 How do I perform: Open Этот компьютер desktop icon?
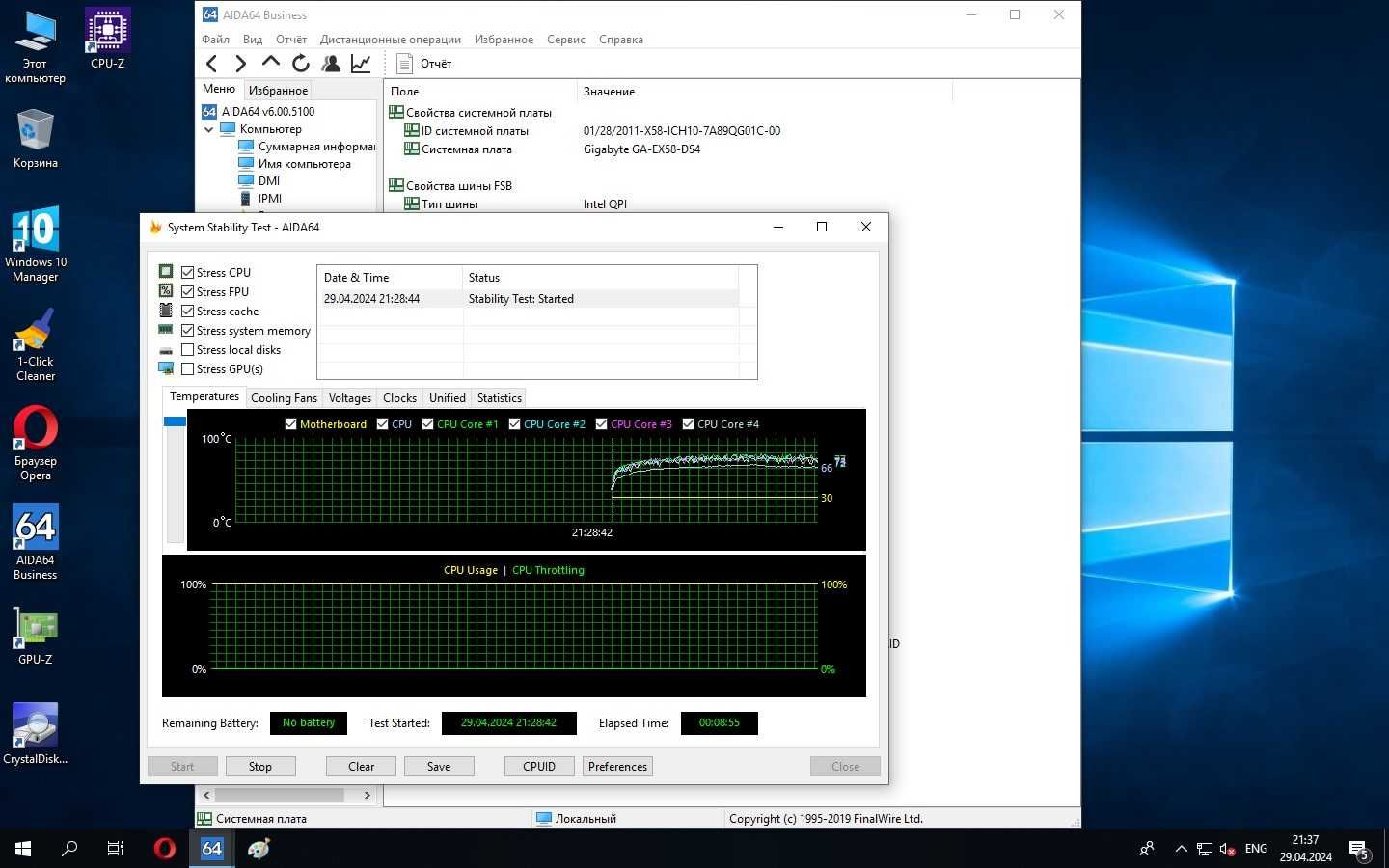pos(36,46)
